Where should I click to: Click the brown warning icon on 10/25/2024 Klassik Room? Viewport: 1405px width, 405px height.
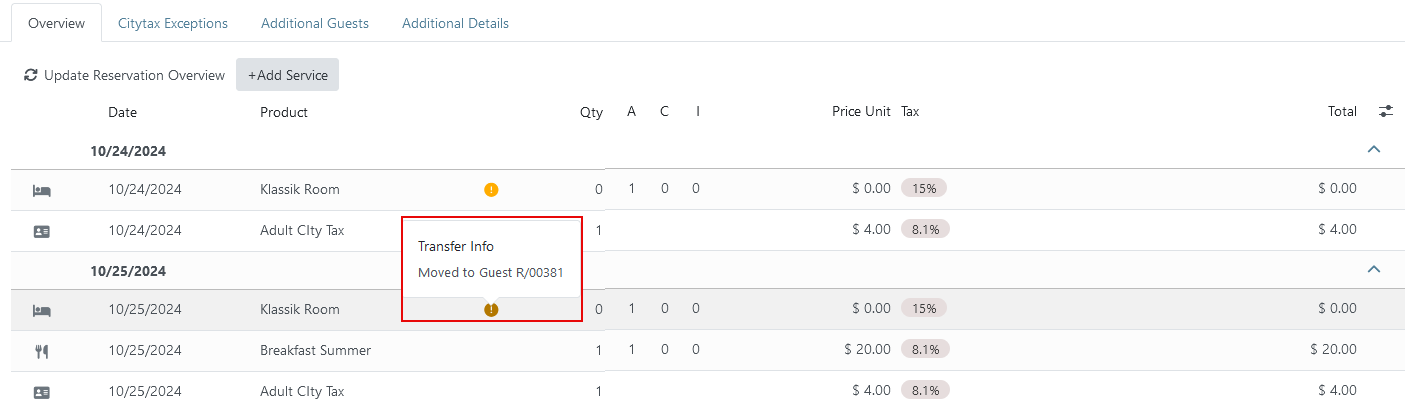491,310
